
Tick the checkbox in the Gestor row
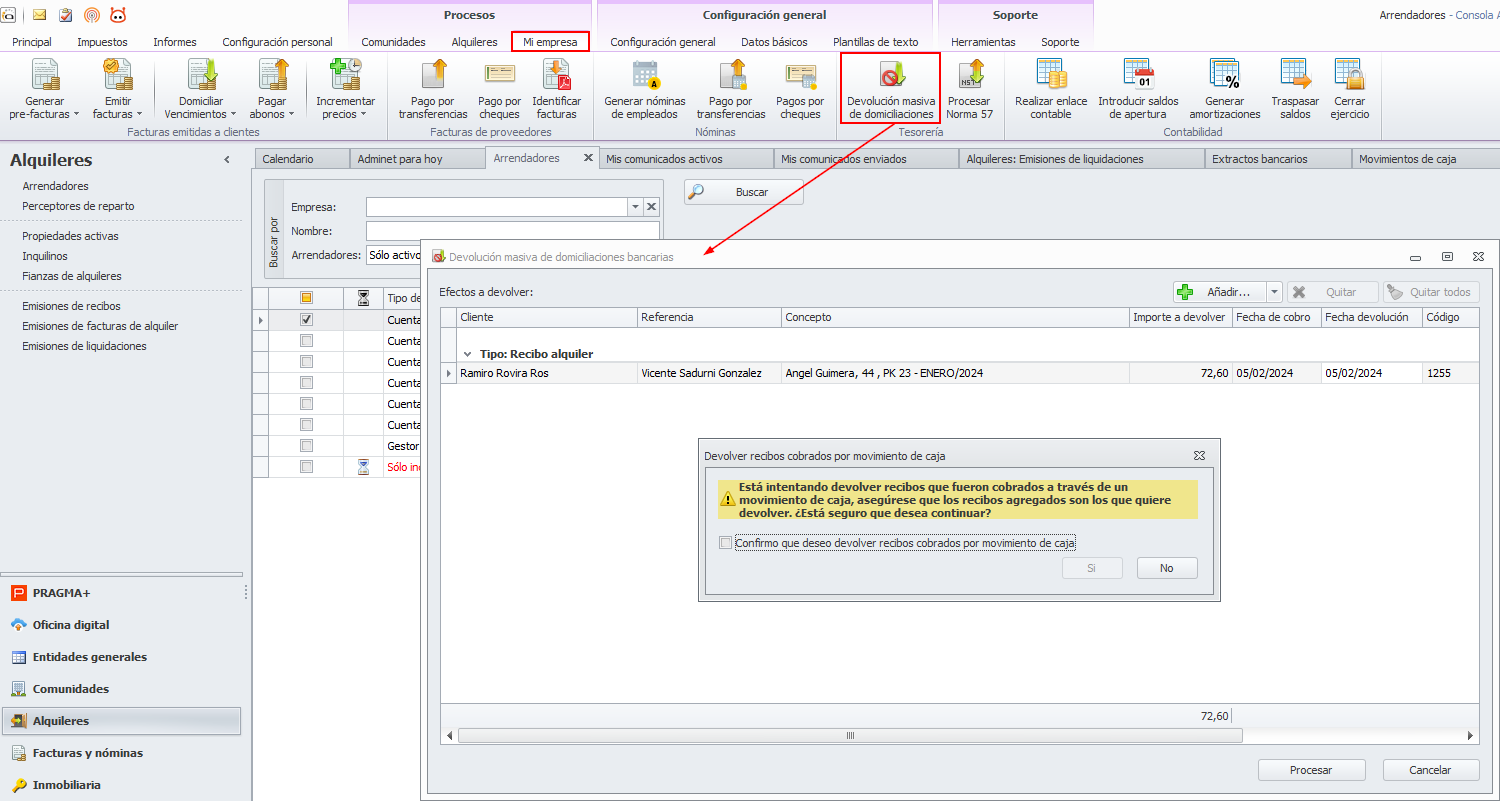point(307,446)
